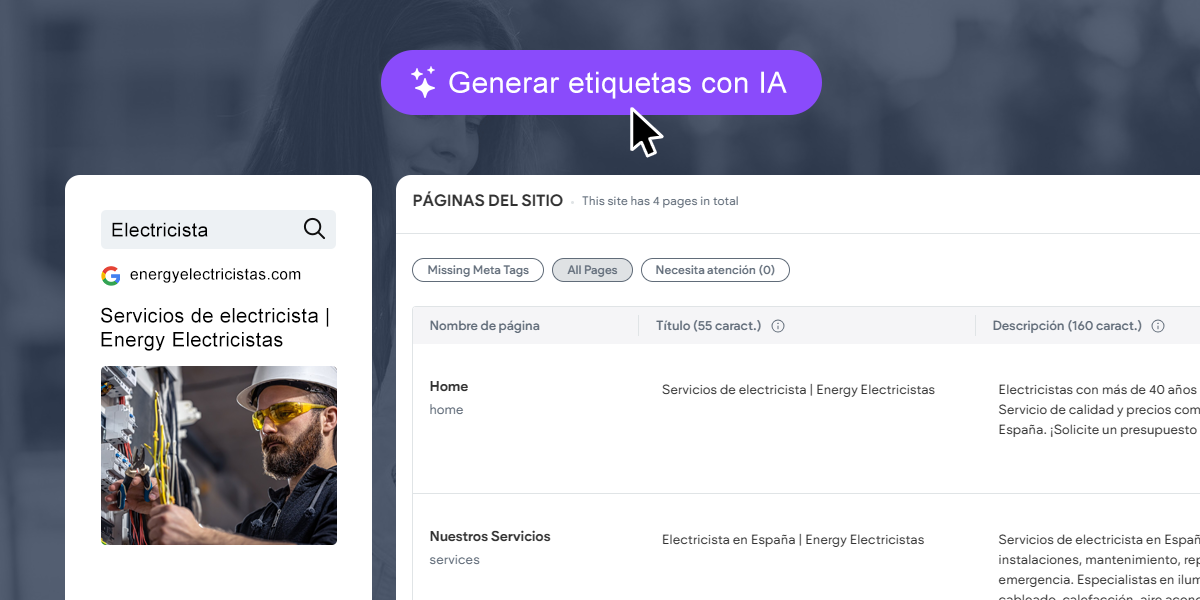Click the Título (55 caract.) column header
Image resolution: width=1200 pixels, height=600 pixels.
pyautogui.click(x=708, y=326)
